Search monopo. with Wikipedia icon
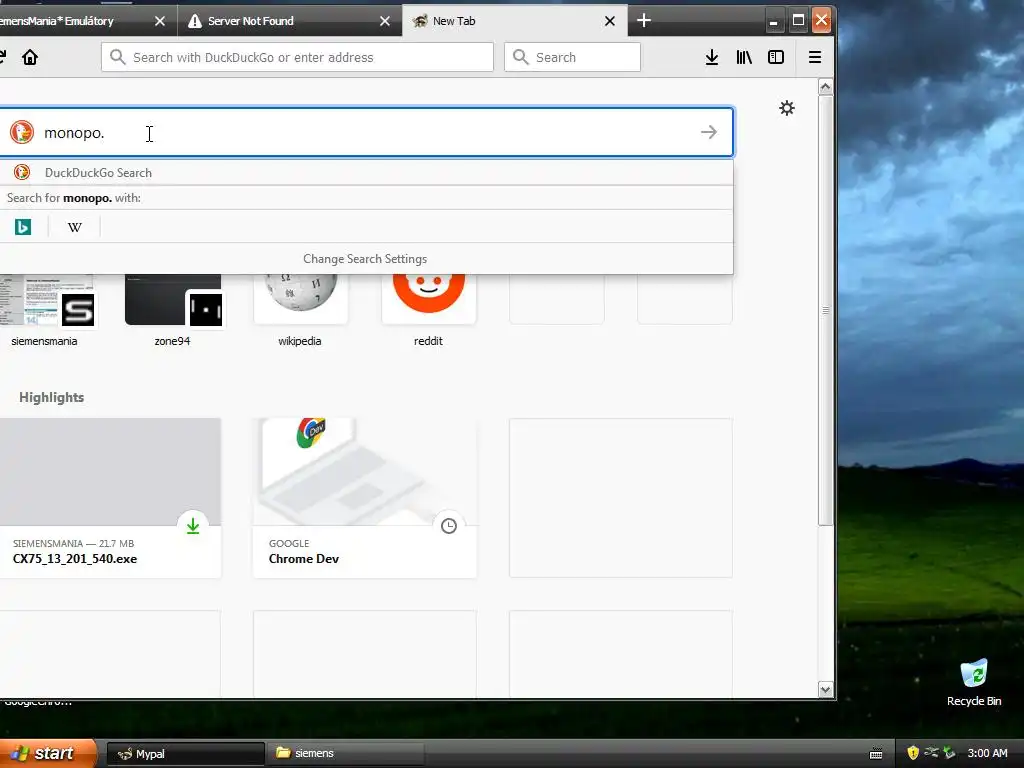1024x768 pixels. (74, 227)
